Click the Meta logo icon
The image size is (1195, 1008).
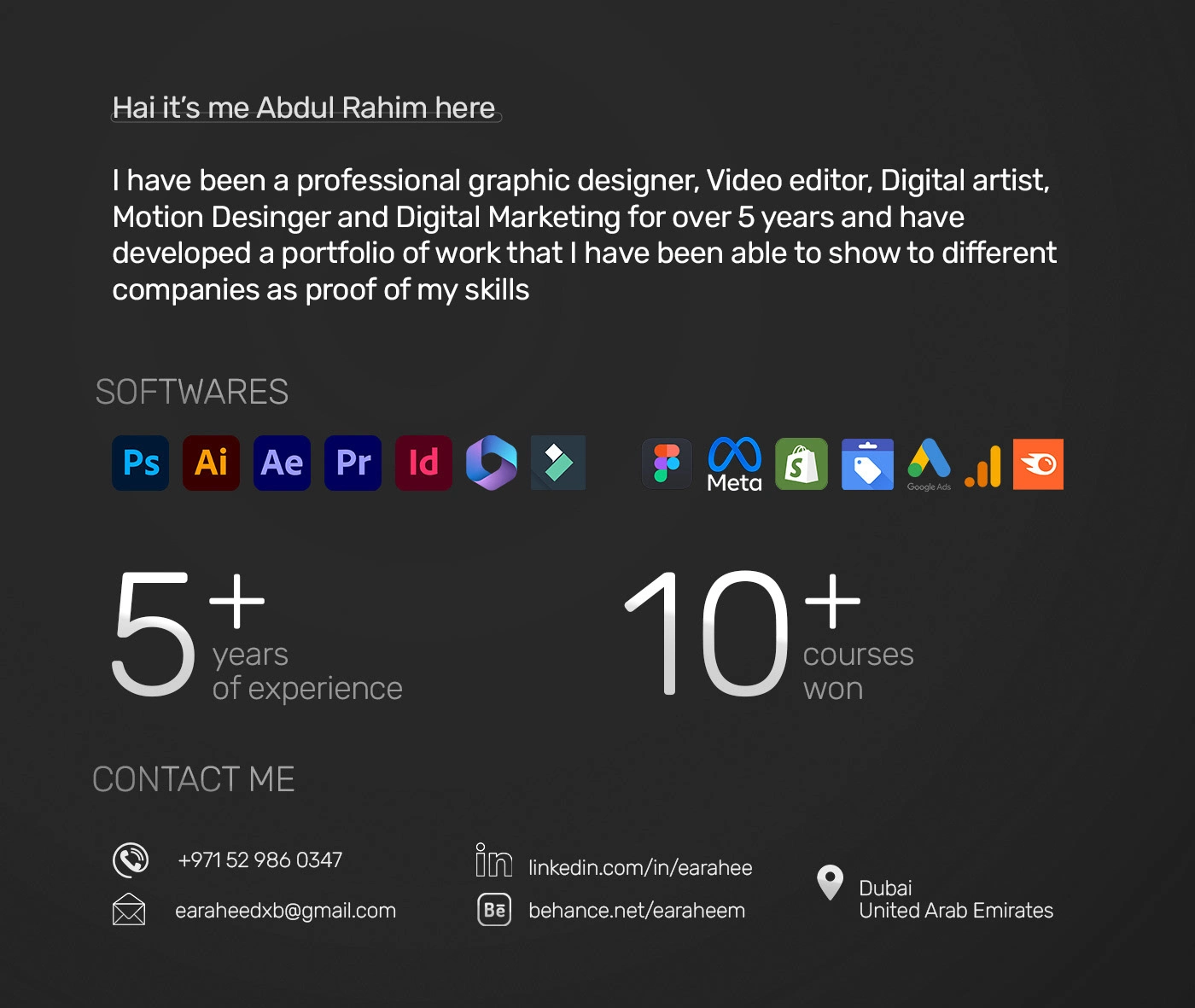pos(734,464)
